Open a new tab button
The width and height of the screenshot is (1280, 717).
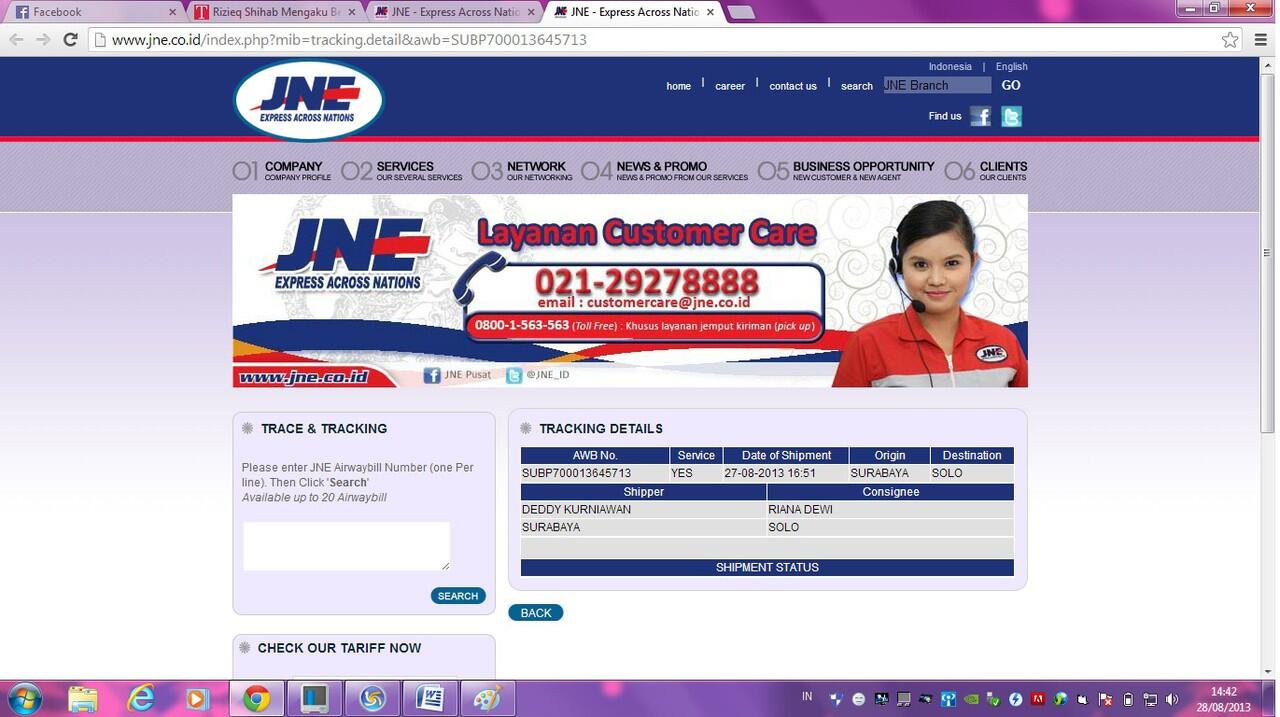coord(740,12)
